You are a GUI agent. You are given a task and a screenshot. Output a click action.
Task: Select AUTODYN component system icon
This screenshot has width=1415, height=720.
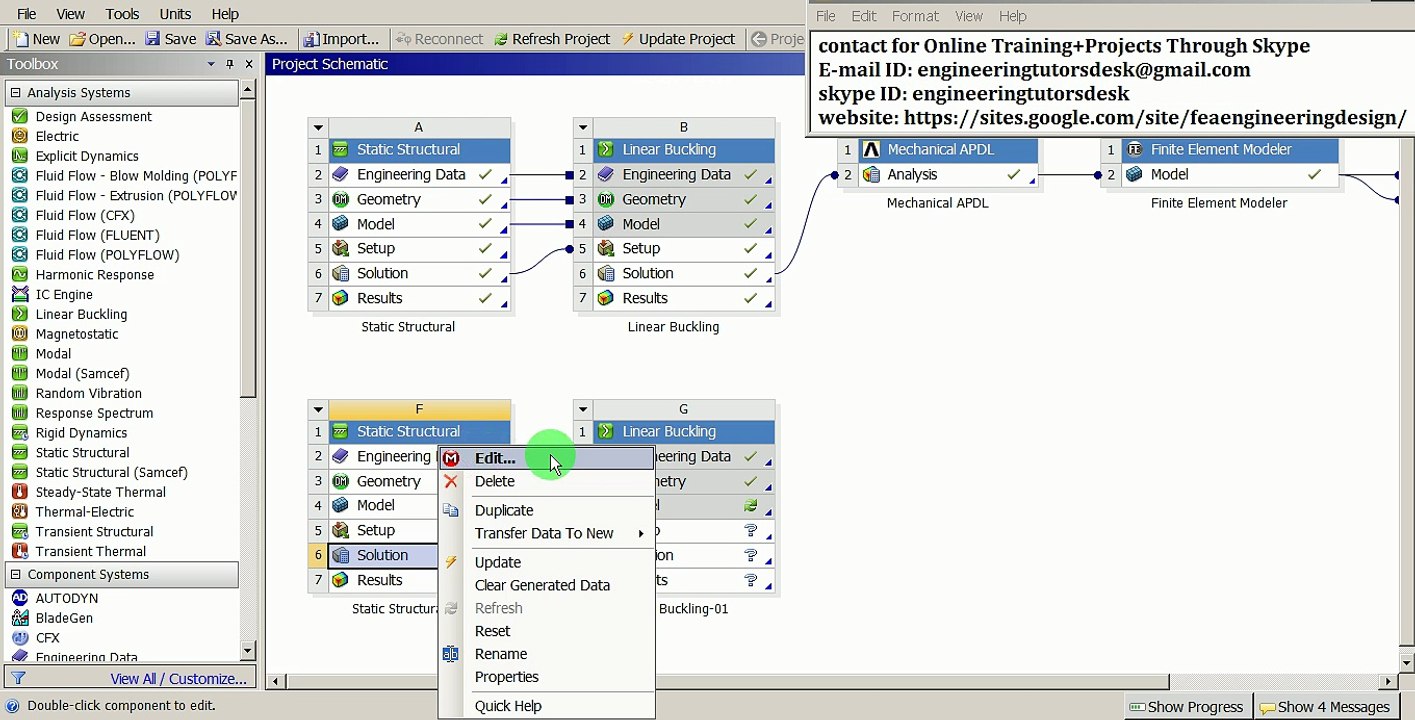19,598
